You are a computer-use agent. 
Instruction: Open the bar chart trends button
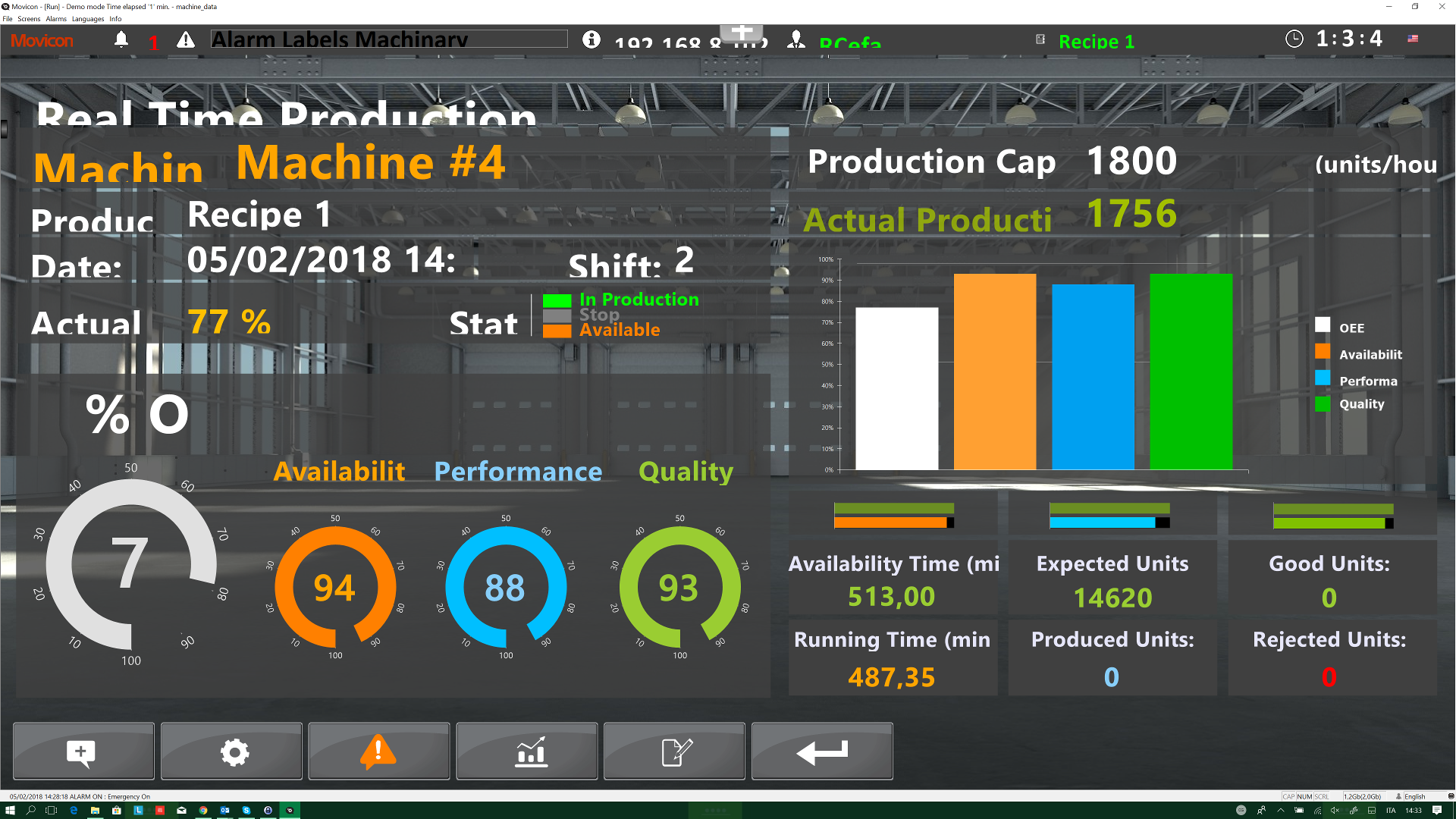click(526, 752)
